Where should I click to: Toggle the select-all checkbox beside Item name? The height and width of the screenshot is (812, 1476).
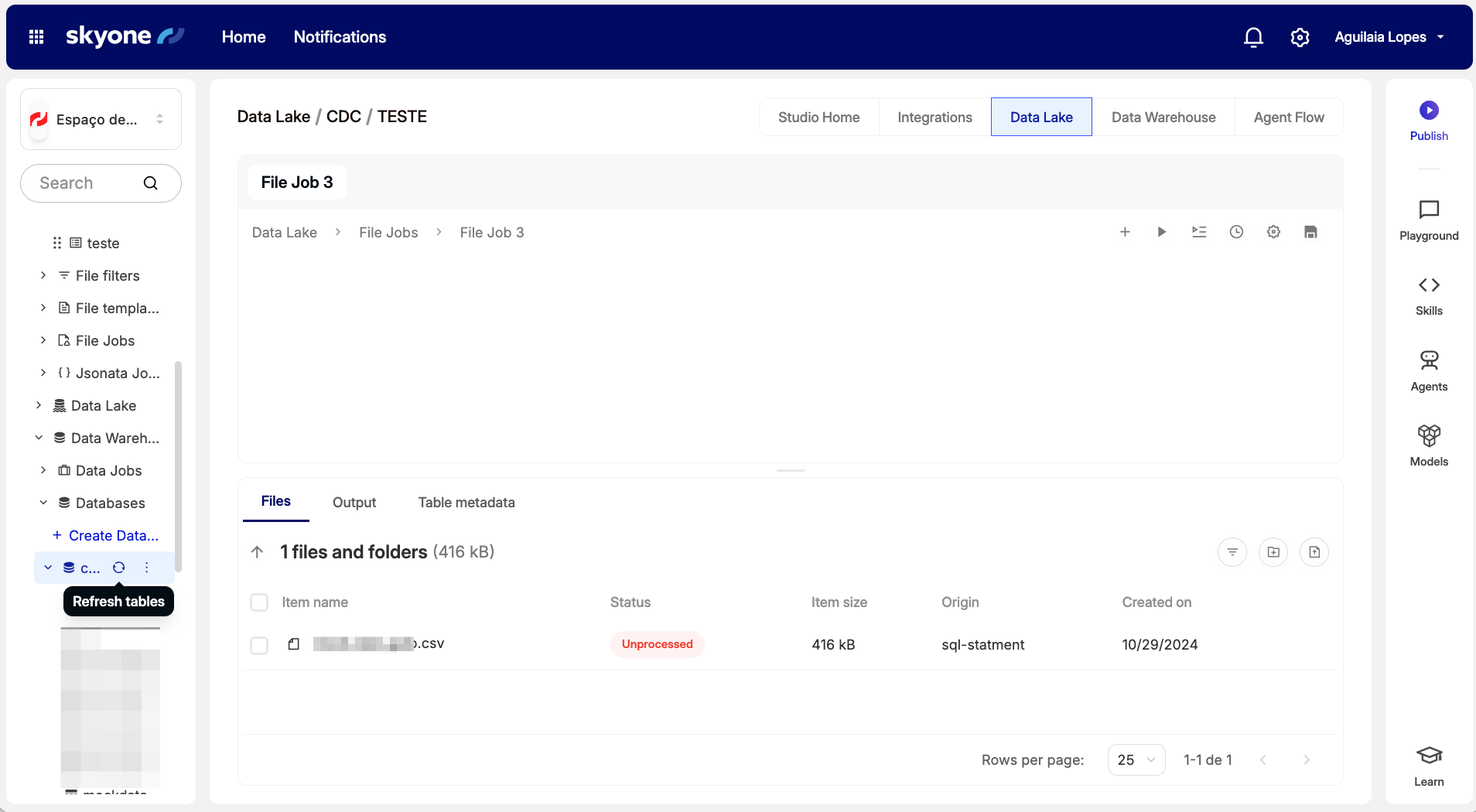(x=259, y=602)
